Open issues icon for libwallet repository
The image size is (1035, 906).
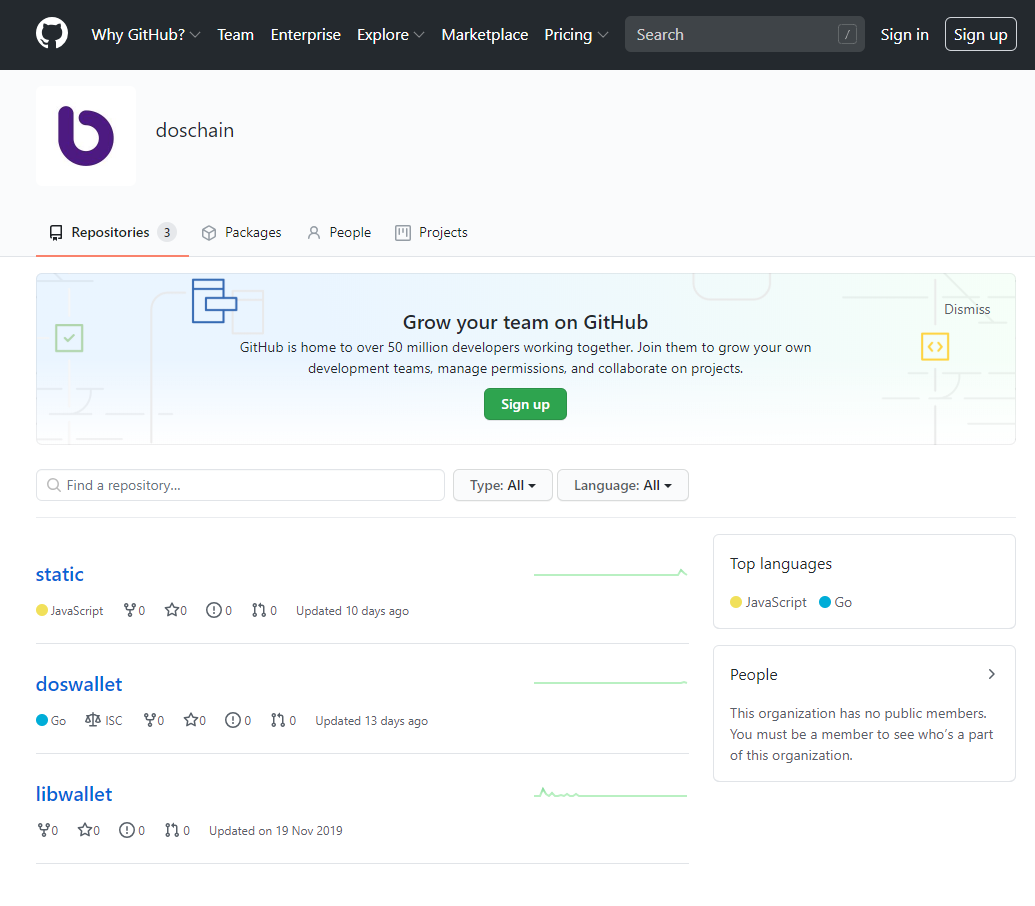click(x=127, y=830)
